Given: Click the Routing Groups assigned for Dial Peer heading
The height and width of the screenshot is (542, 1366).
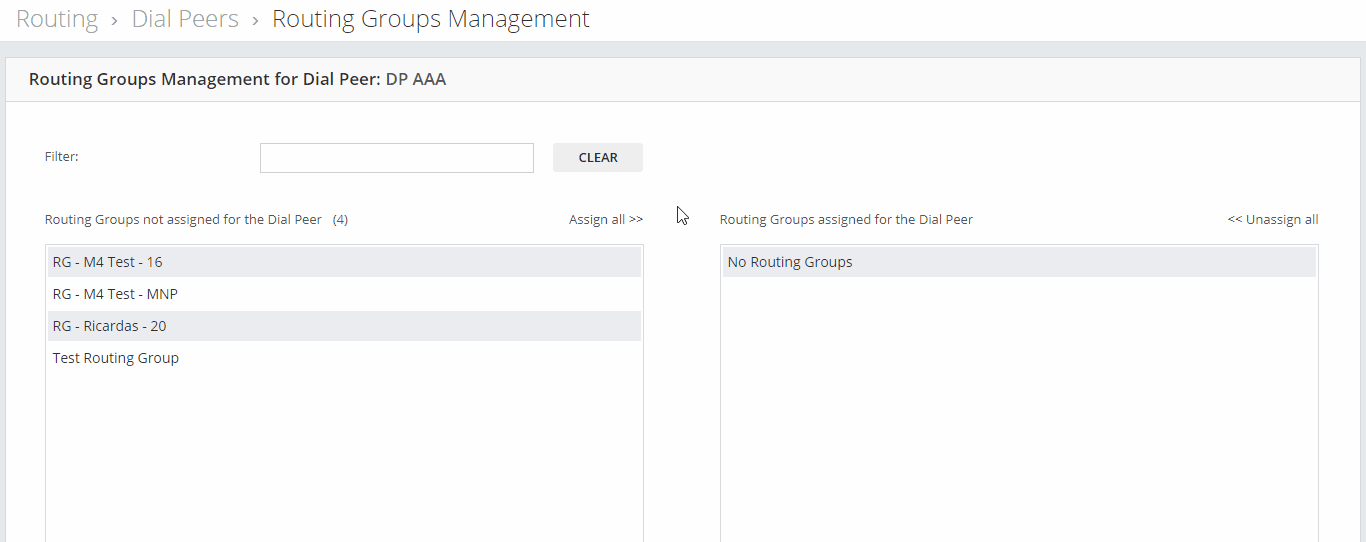Looking at the screenshot, I should pos(846,220).
